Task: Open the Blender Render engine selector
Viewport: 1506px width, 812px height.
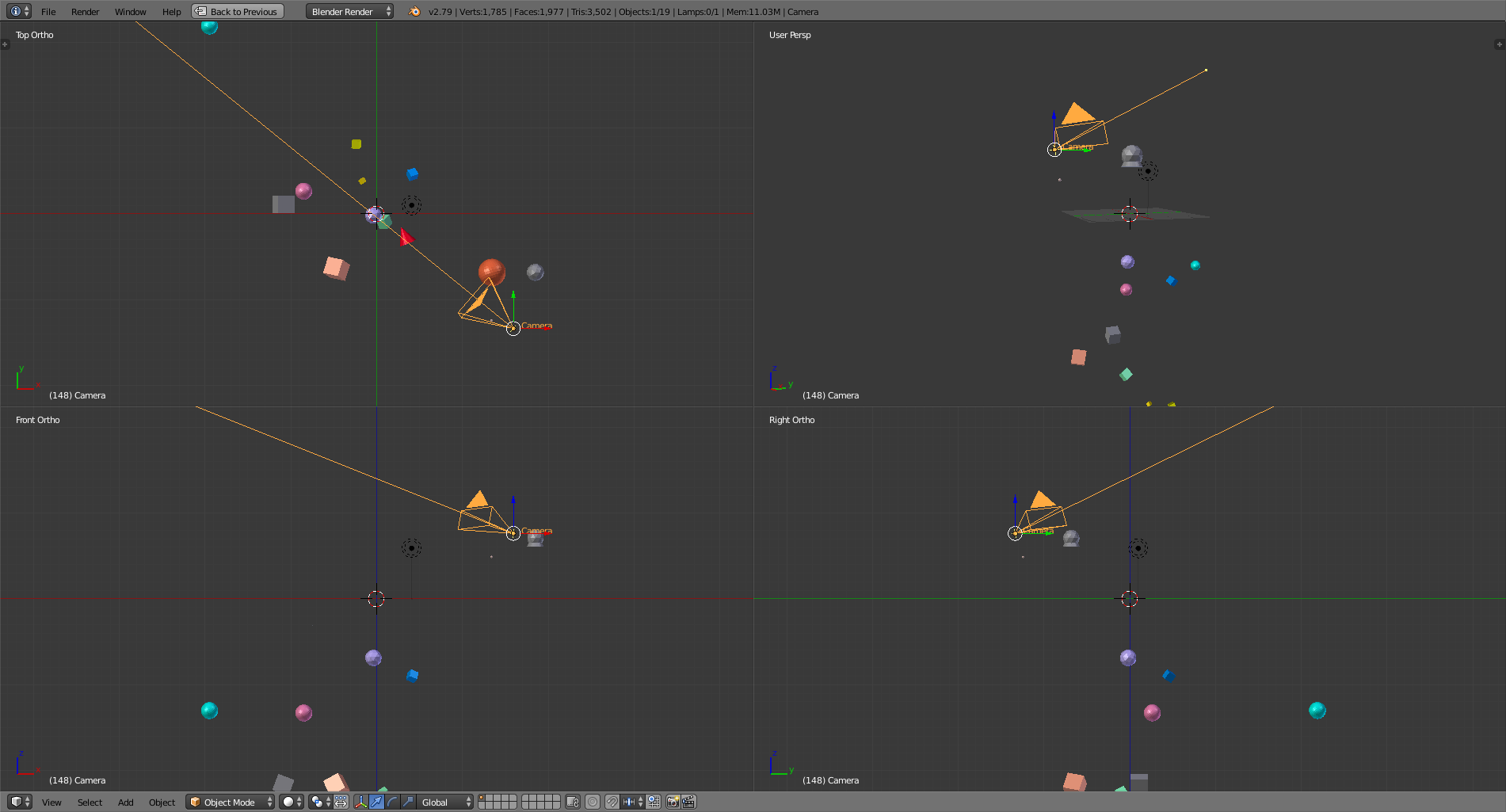Action: click(346, 11)
